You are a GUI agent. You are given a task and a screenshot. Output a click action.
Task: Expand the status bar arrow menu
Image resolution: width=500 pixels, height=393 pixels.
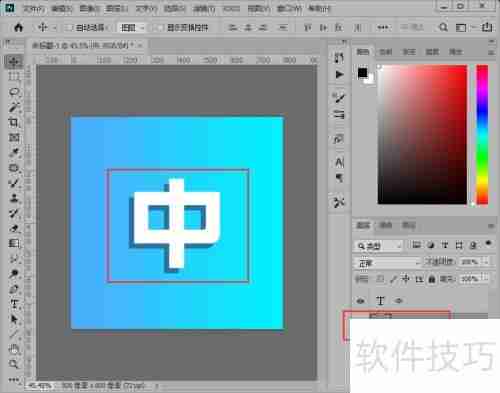point(157,386)
